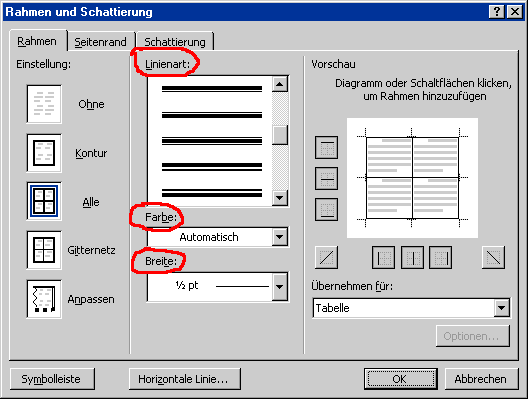Screen dimensions: 528x399
Task: Click the Kontur setting label
Action: click(91, 153)
